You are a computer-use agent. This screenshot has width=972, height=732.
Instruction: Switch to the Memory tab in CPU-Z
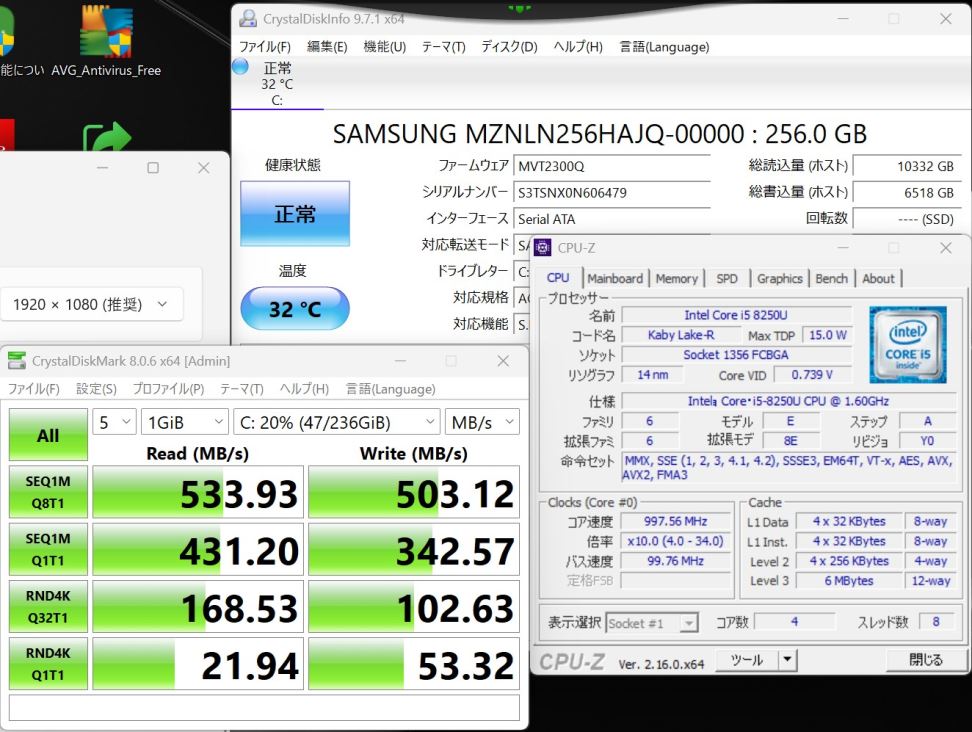pos(677,279)
